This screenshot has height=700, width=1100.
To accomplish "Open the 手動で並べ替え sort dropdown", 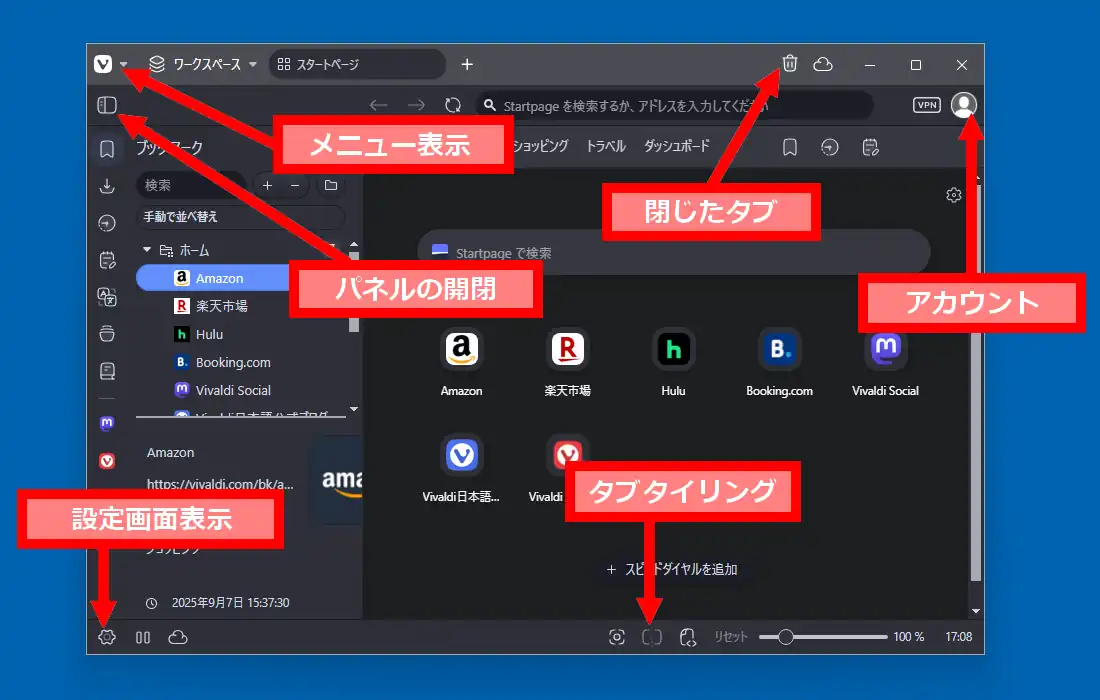I will [x=240, y=217].
